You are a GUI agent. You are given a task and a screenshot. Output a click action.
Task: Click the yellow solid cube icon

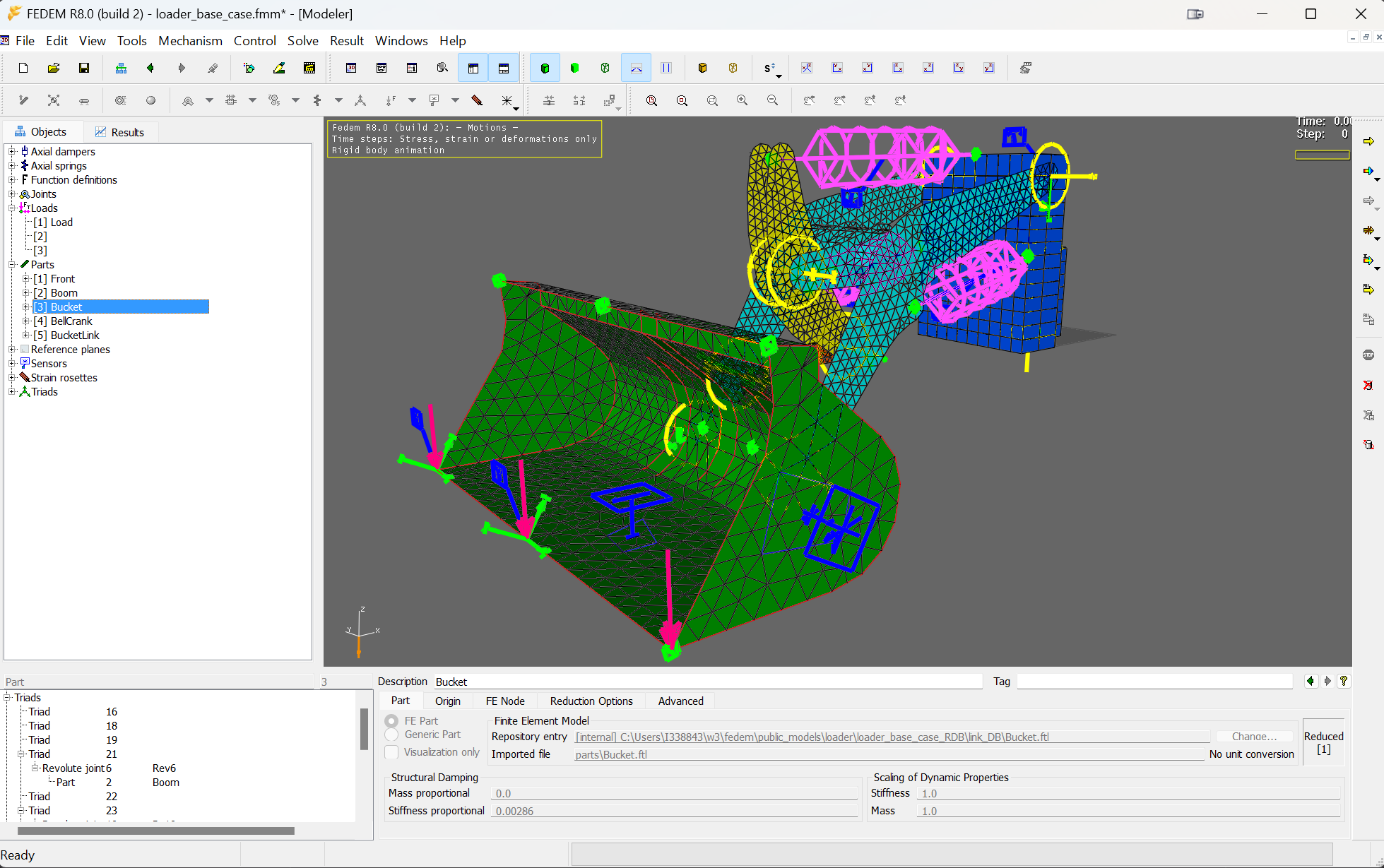point(702,68)
